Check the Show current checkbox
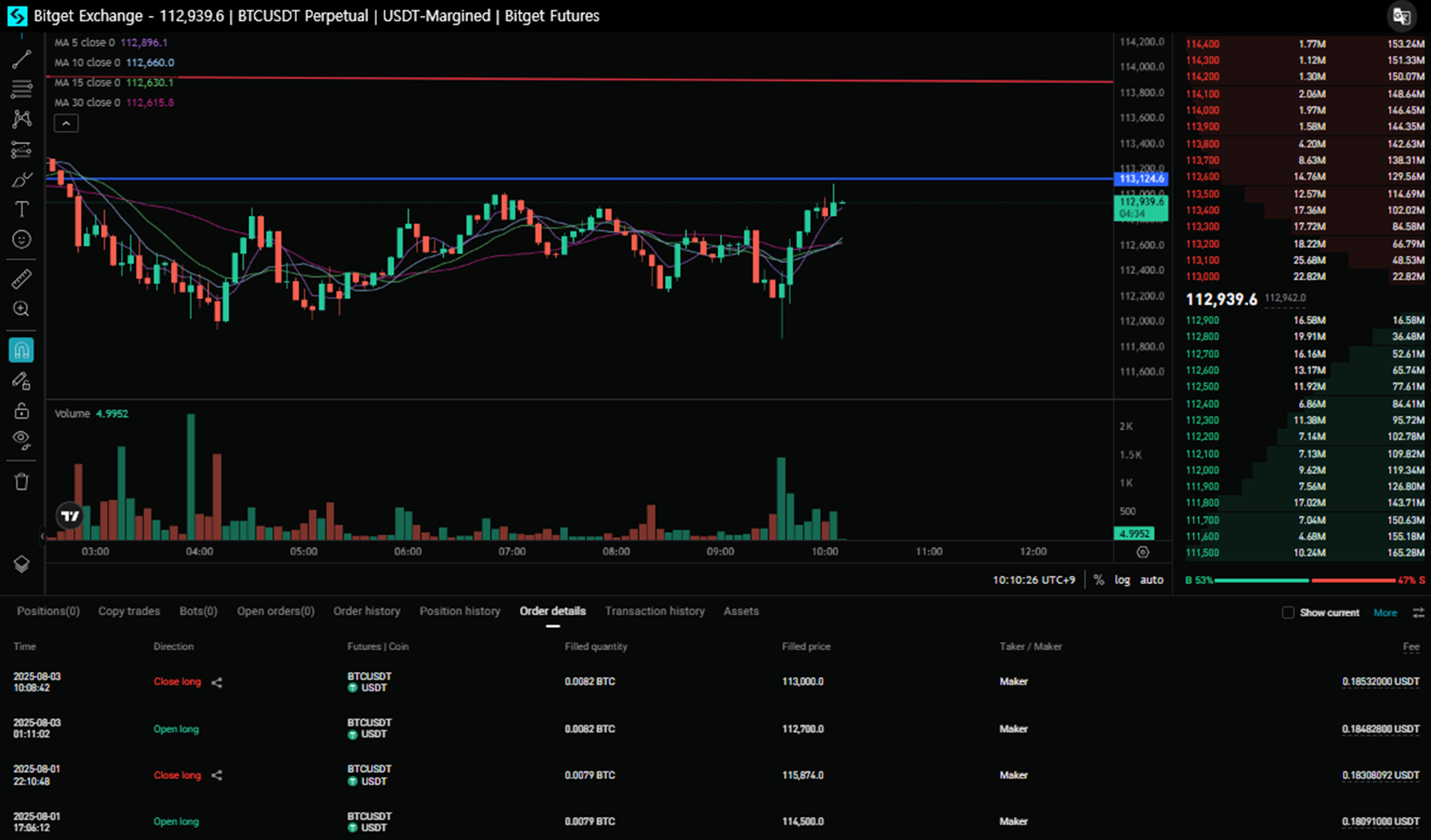 (x=1288, y=613)
